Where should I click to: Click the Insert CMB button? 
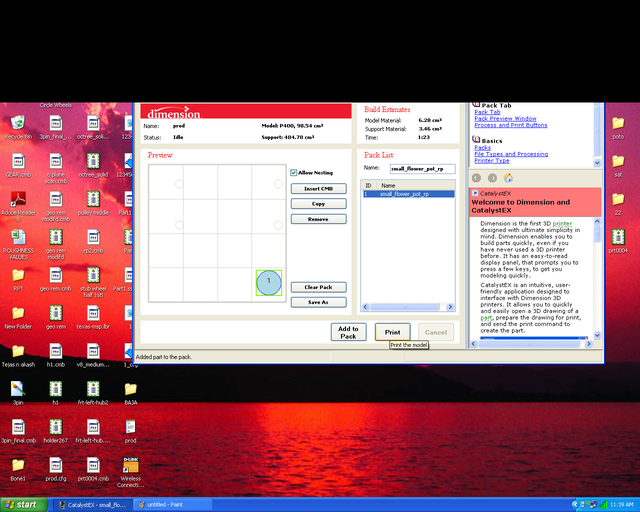click(318, 189)
